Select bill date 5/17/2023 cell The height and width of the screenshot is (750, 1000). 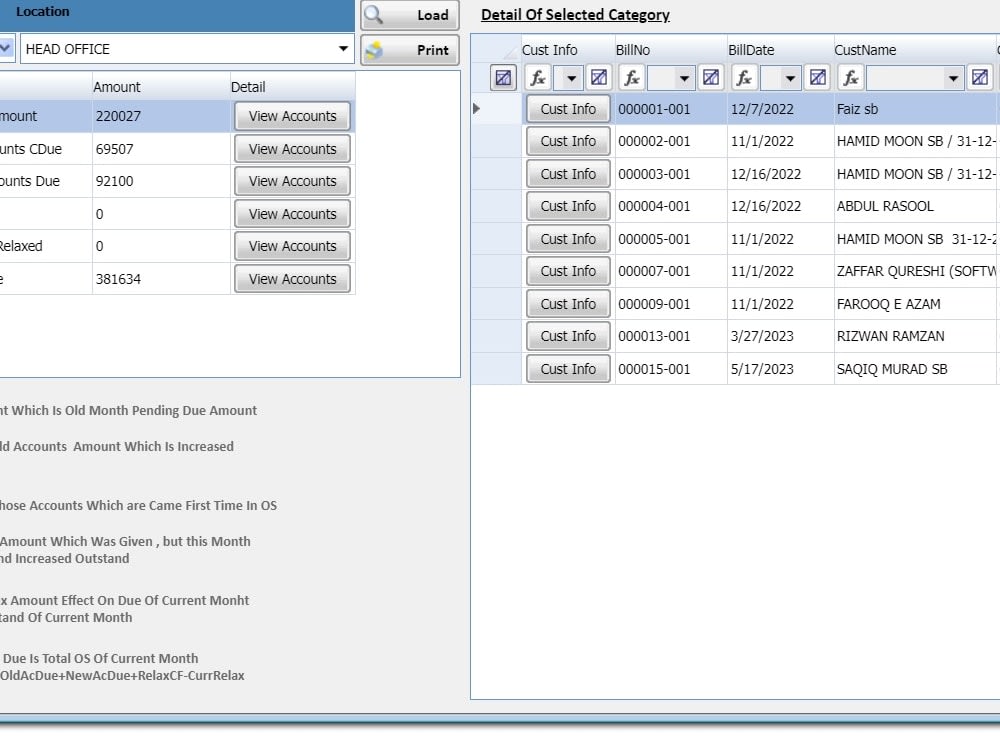(781, 369)
